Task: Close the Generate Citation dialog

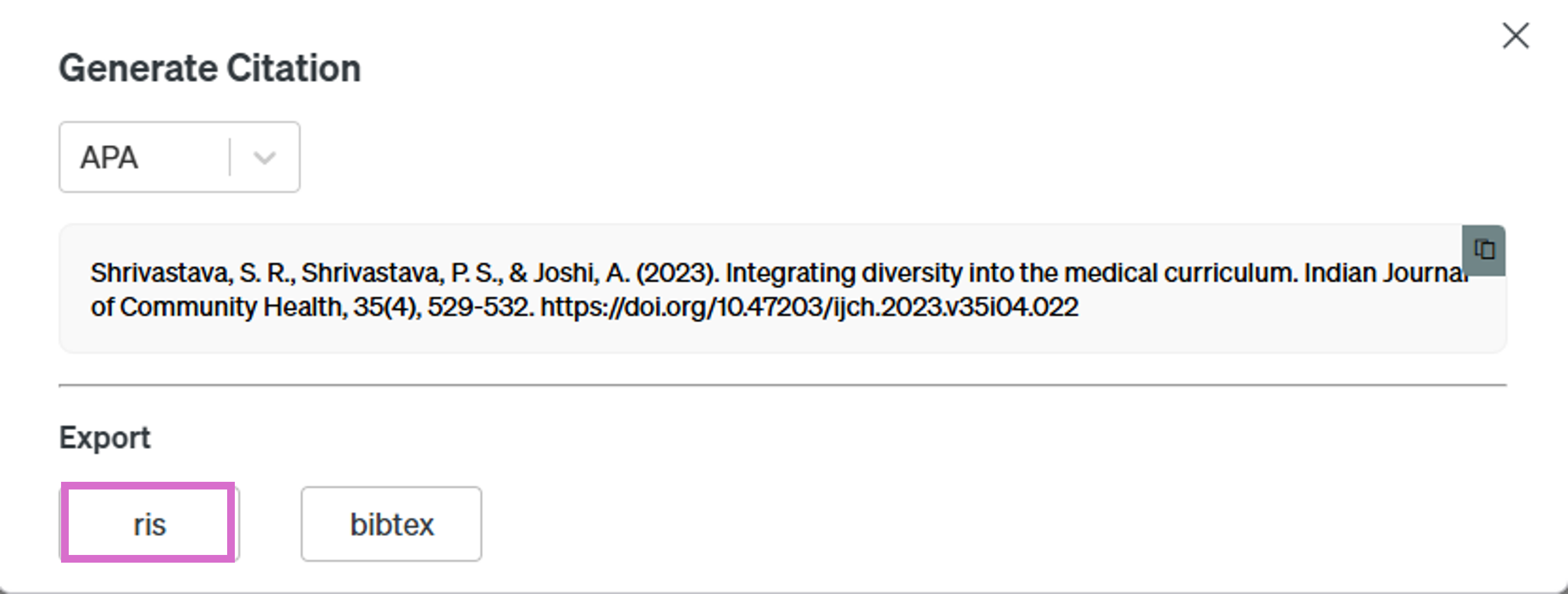Action: click(x=1515, y=35)
